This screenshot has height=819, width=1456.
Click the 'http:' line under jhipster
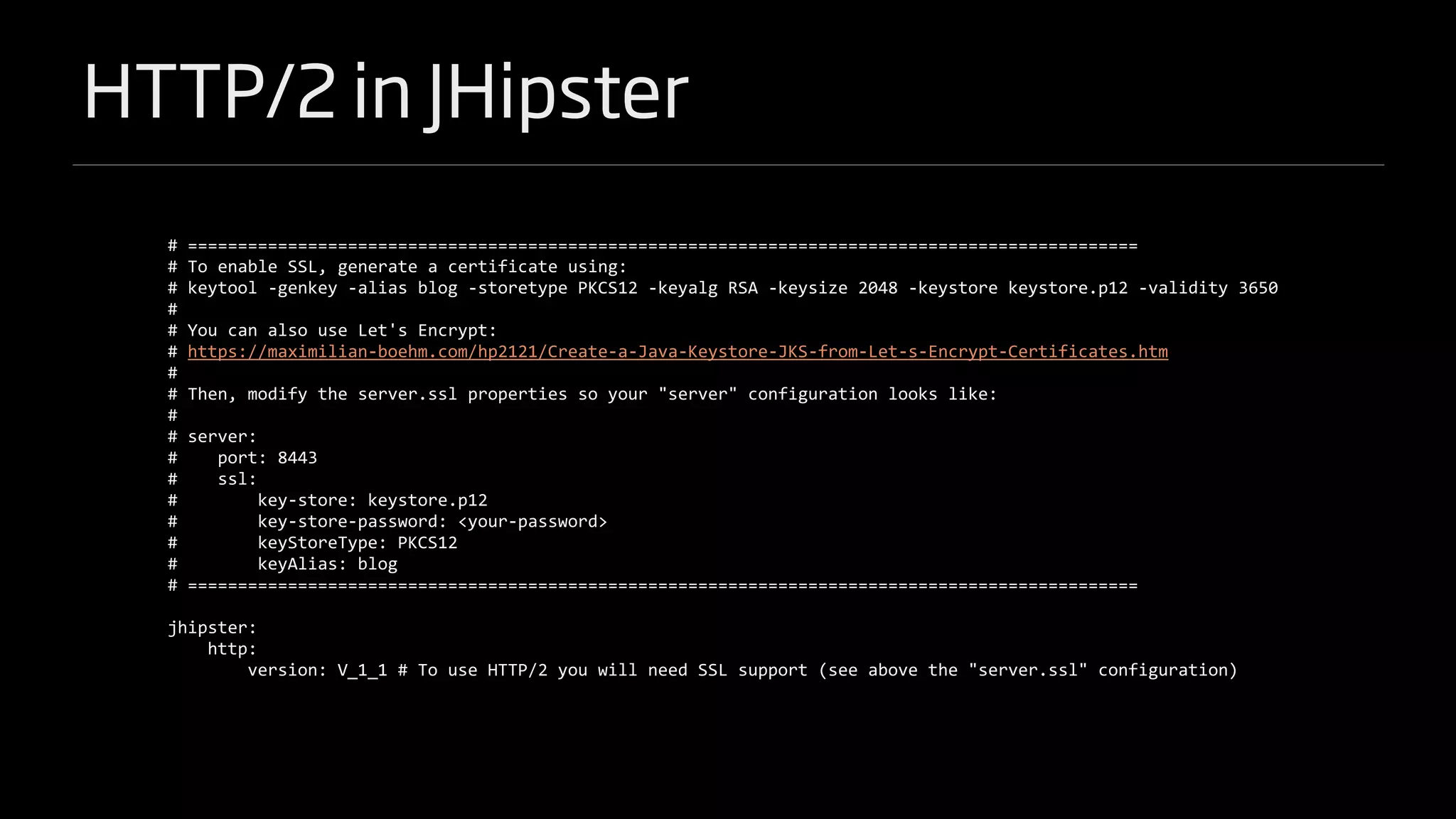(x=232, y=649)
